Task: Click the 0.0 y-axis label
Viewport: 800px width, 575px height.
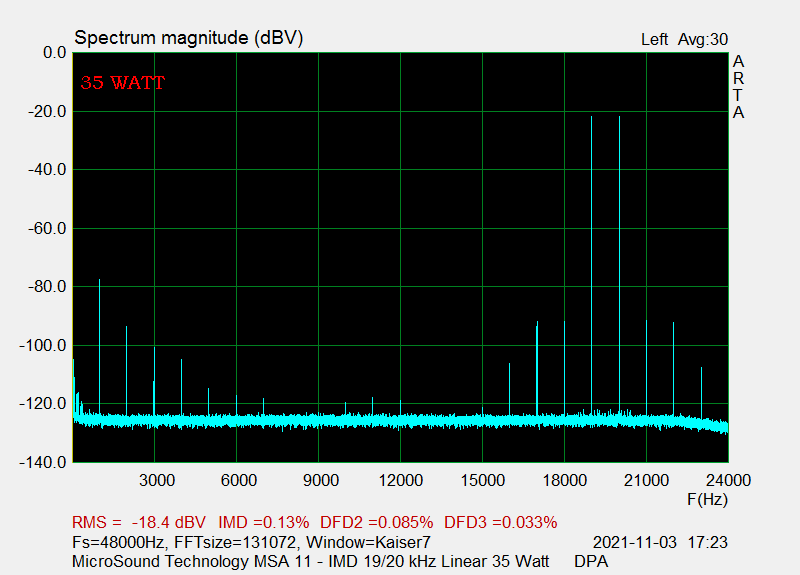Action: coord(55,53)
